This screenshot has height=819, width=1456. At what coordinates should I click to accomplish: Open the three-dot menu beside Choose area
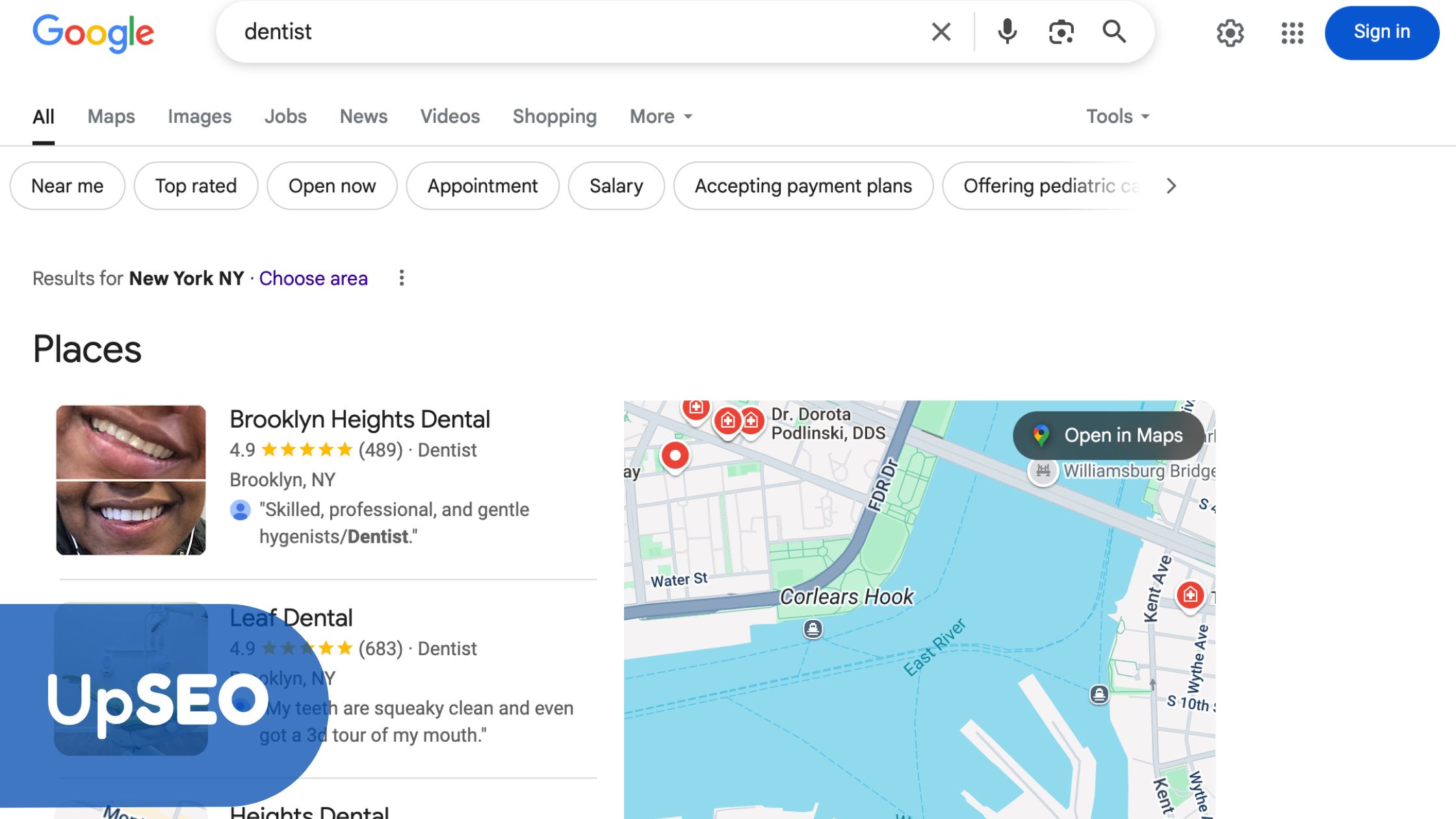pos(402,278)
